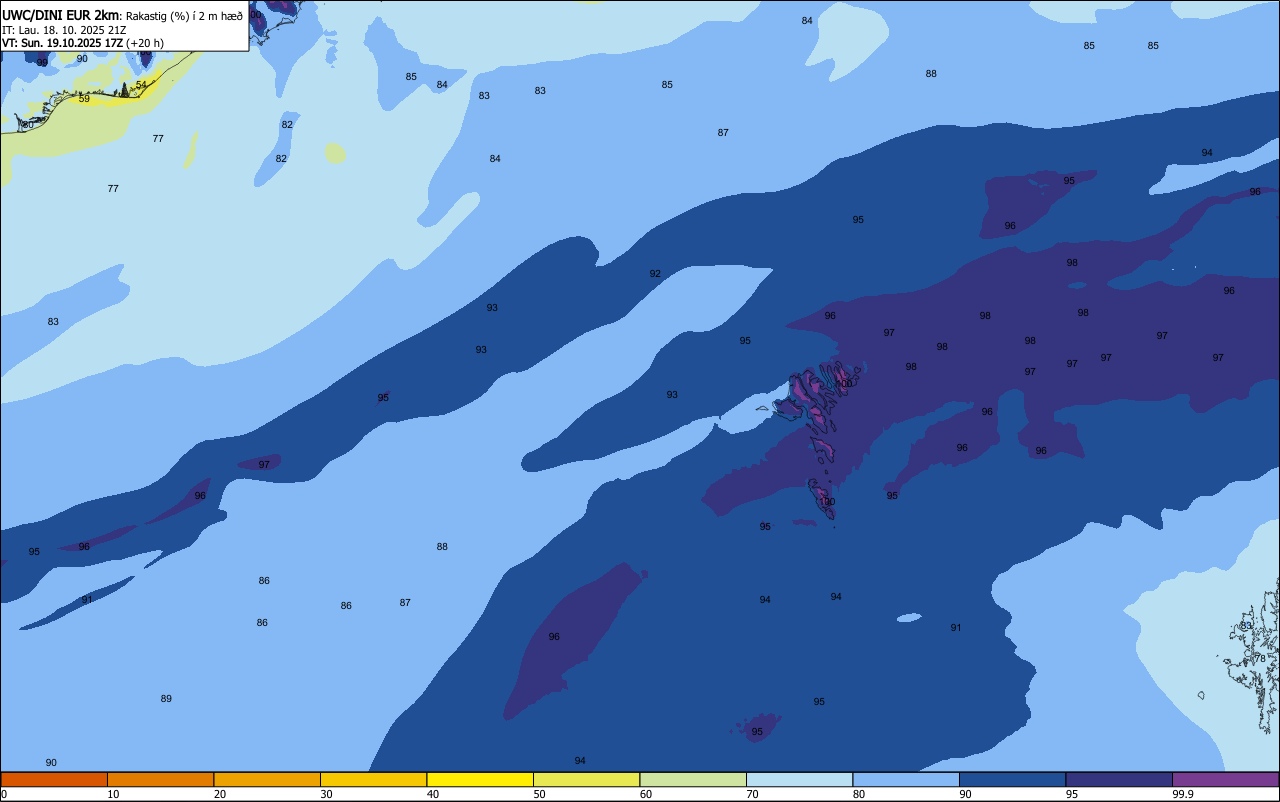
Task: Select the orange 10–20 legend color block
Action: pos(160,779)
